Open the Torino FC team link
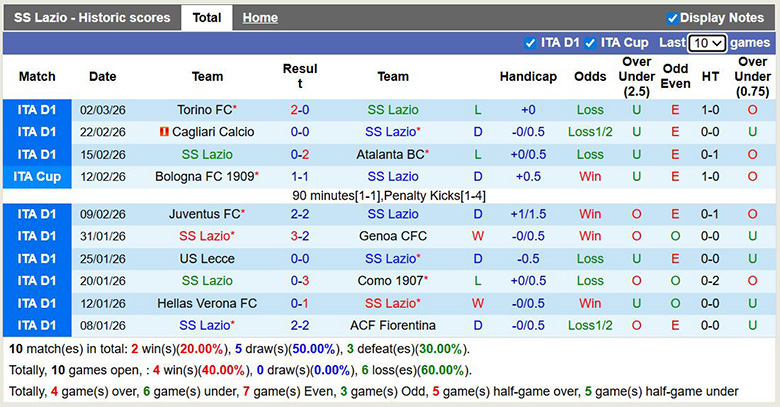 click(x=204, y=110)
